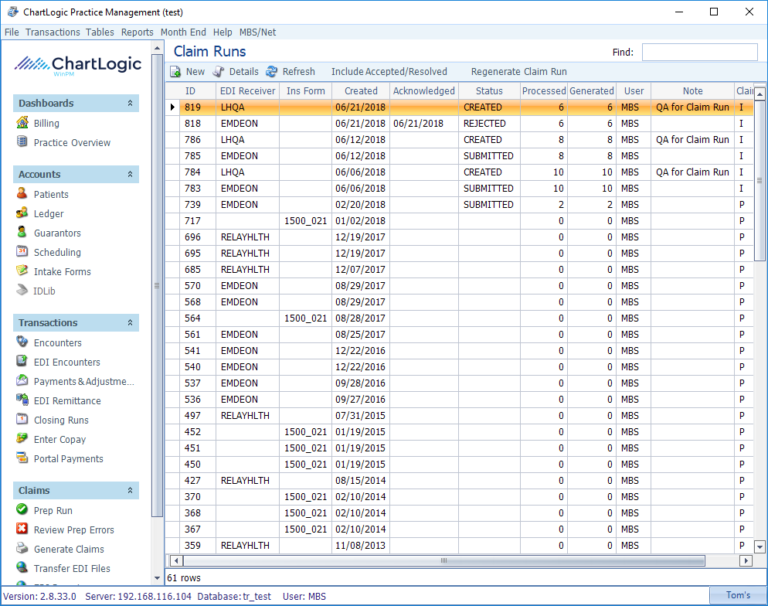Click the grid vertical scrollbar thumb

pos(760,181)
